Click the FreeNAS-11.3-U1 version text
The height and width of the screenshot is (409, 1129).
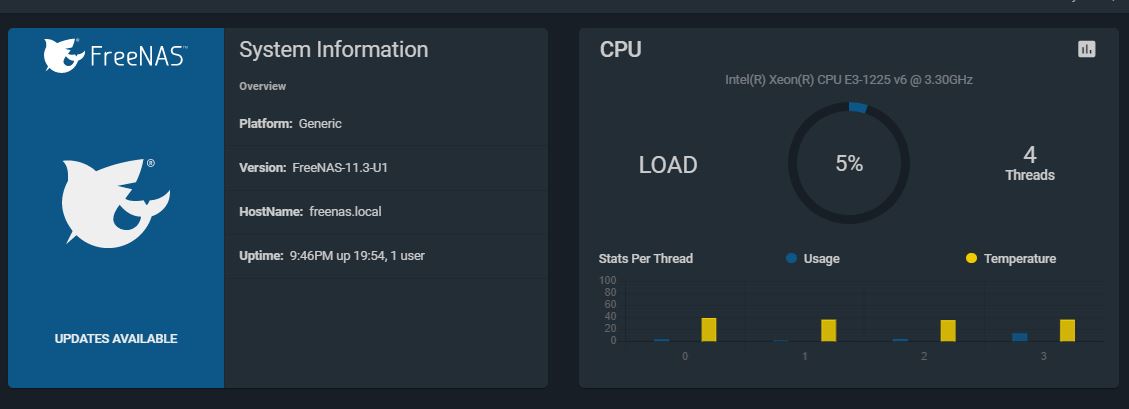pyautogui.click(x=340, y=168)
